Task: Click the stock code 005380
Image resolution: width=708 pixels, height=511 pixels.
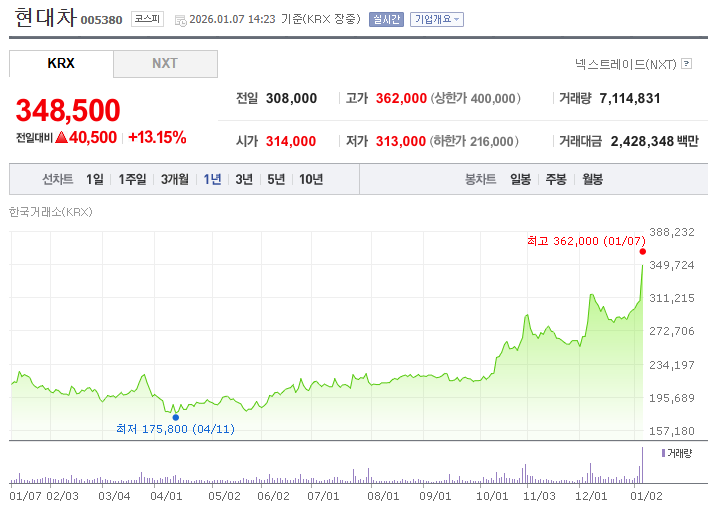Action: click(x=102, y=20)
